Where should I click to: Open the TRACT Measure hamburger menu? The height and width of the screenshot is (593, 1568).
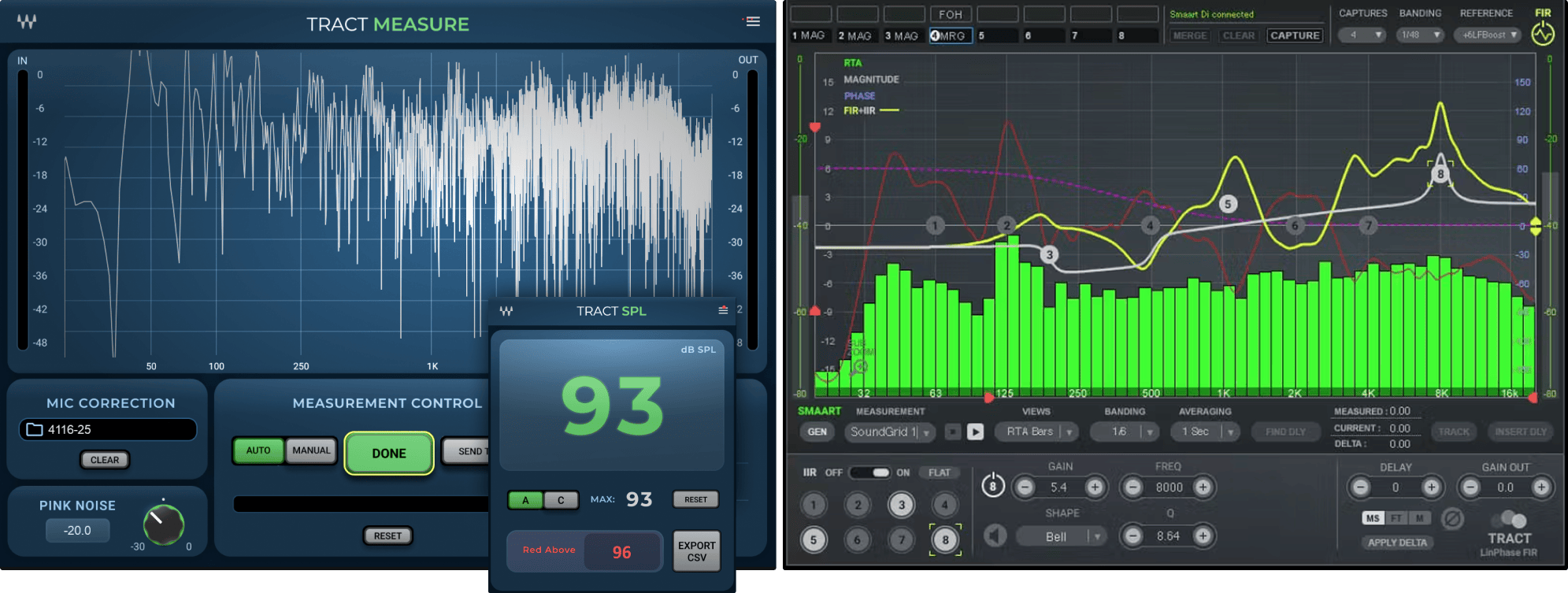pos(753,21)
